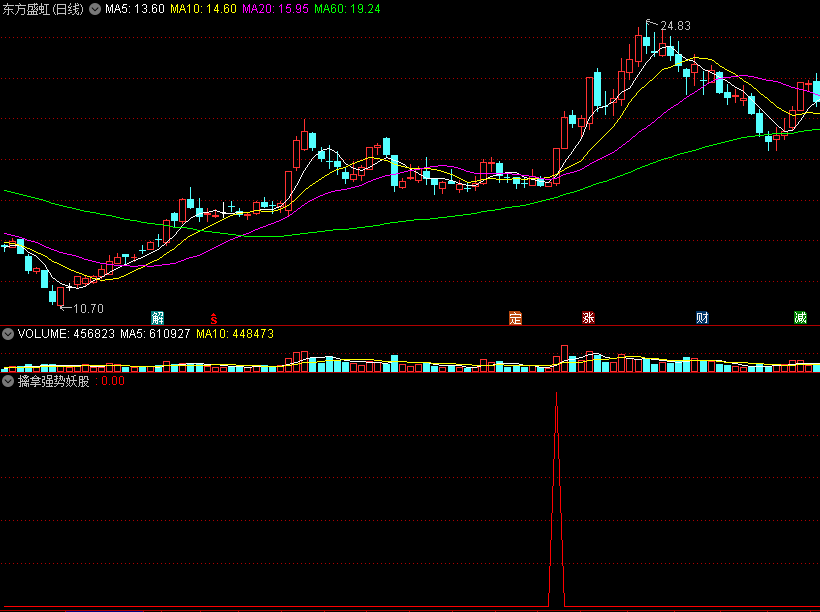Open the 涨 event marker icon
Image resolution: width=820 pixels, height=612 pixels.
[x=588, y=318]
